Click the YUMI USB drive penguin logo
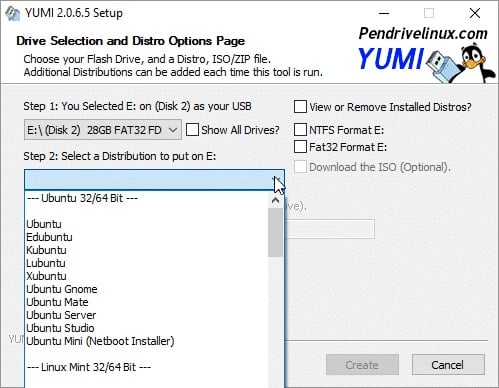 (x=427, y=62)
